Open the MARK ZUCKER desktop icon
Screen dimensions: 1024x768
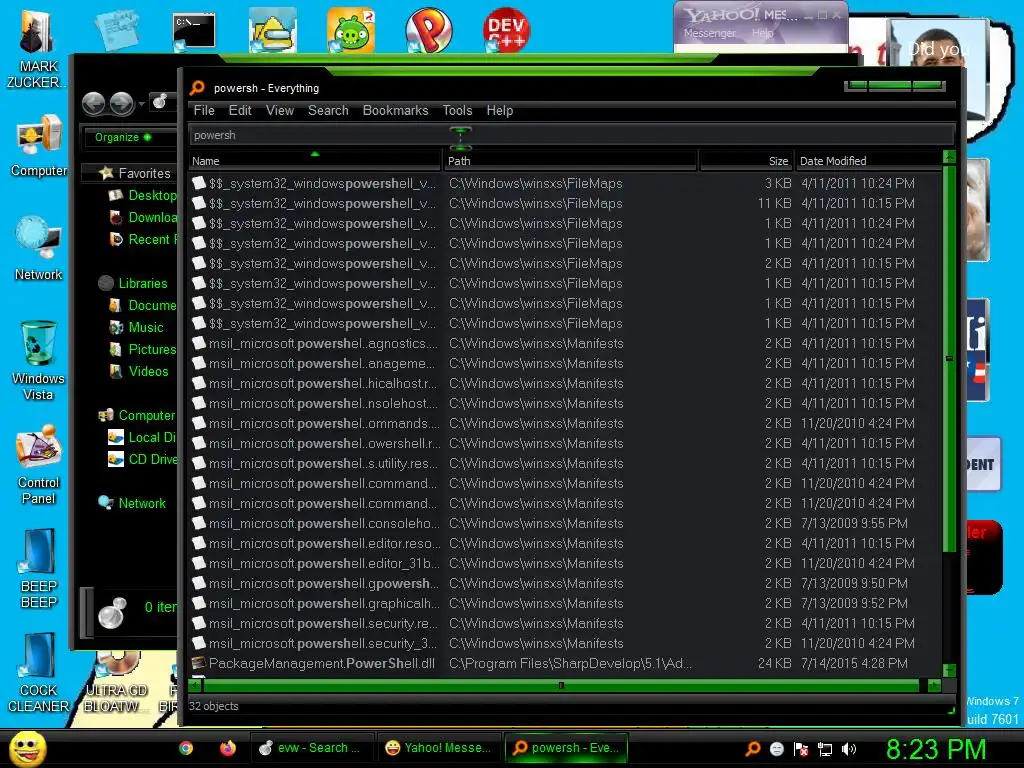coord(36,50)
